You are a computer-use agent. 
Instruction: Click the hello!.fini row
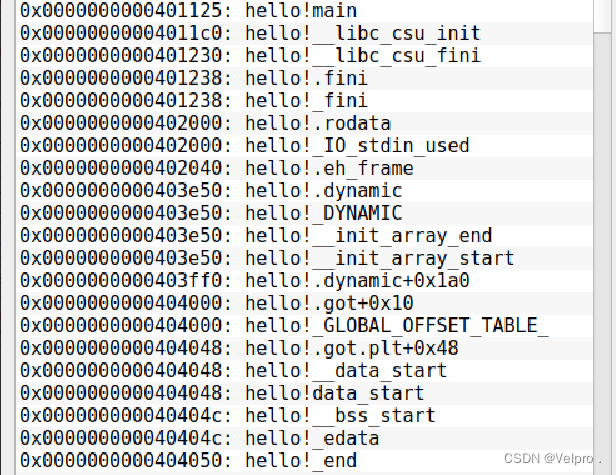[x=304, y=78]
